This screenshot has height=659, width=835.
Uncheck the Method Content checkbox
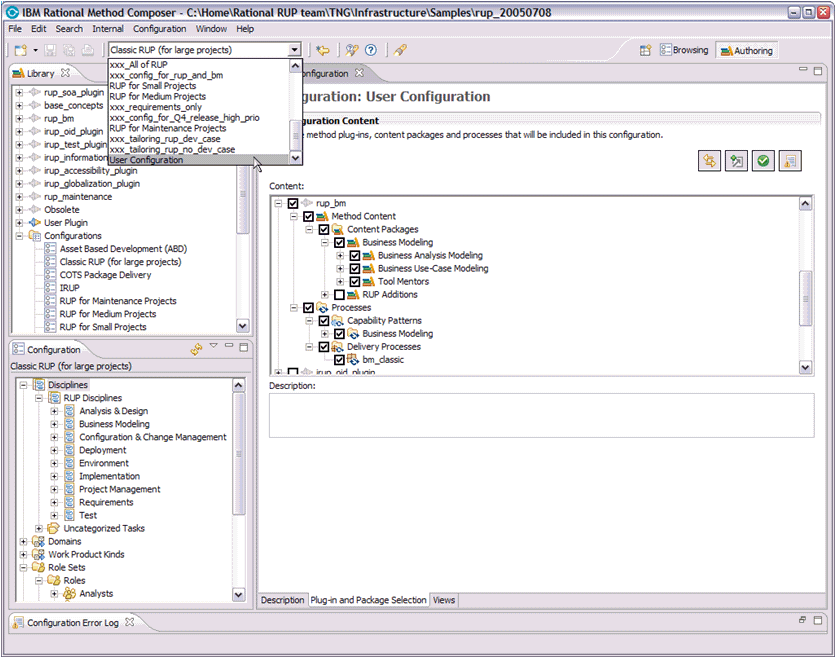308,216
